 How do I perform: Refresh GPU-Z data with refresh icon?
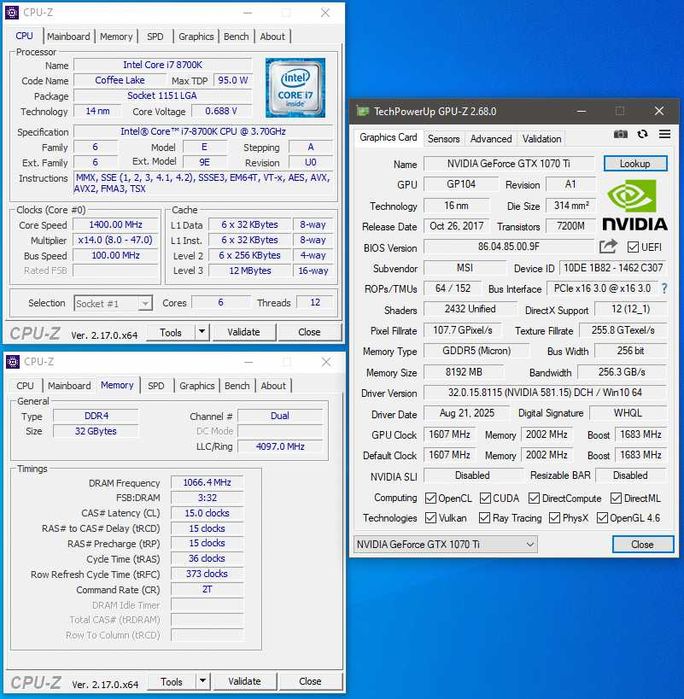(x=642, y=134)
